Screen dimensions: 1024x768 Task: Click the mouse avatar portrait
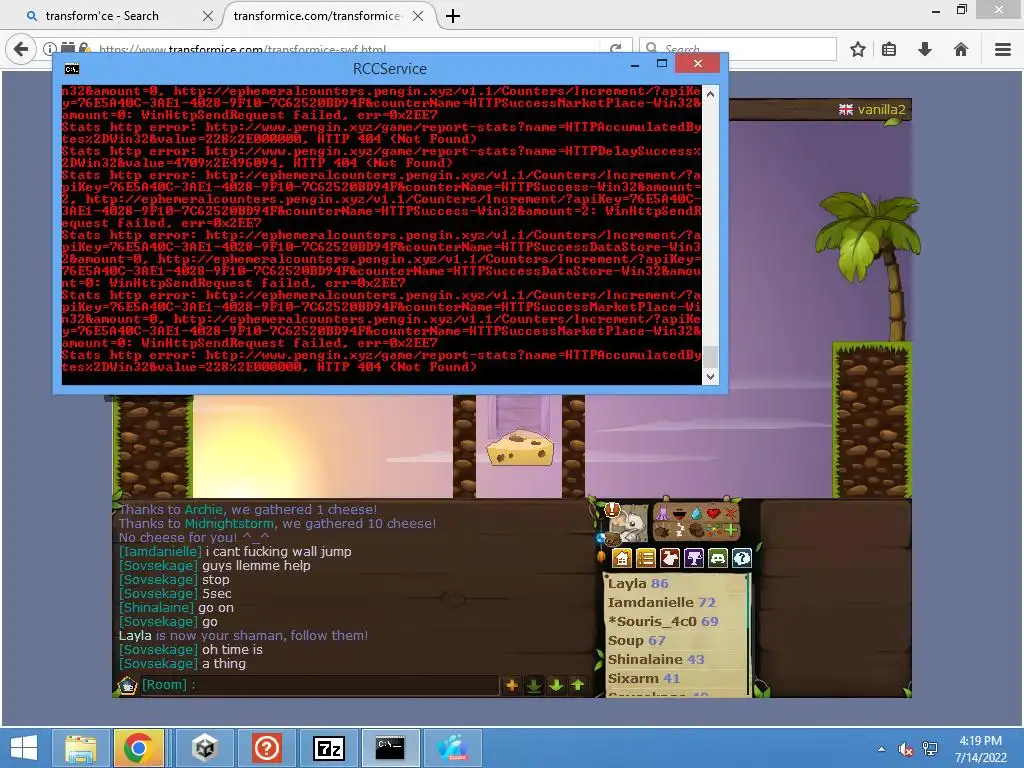628,524
